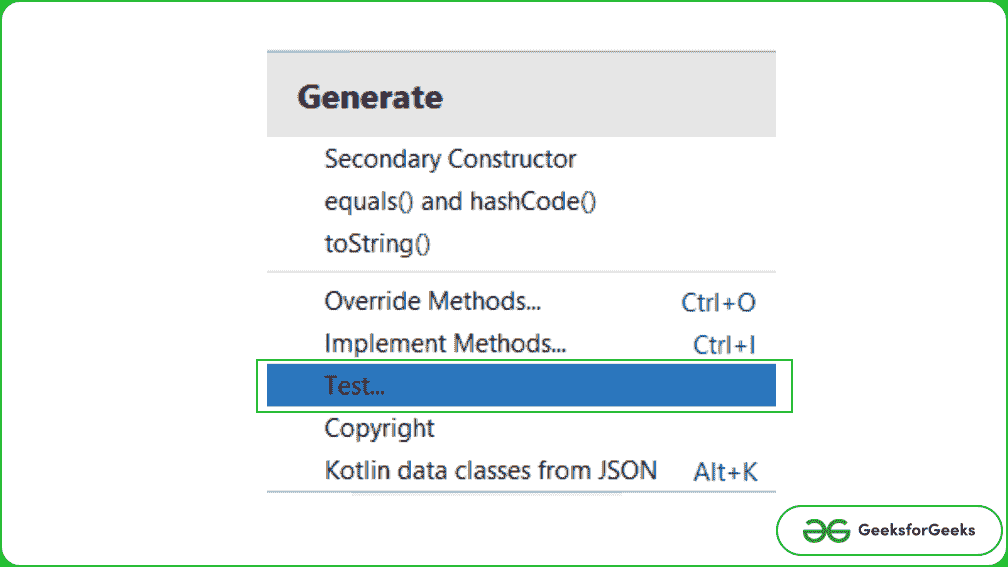This screenshot has height=567, width=1008.
Task: Click the separator line below toString()
Action: pyautogui.click(x=521, y=271)
